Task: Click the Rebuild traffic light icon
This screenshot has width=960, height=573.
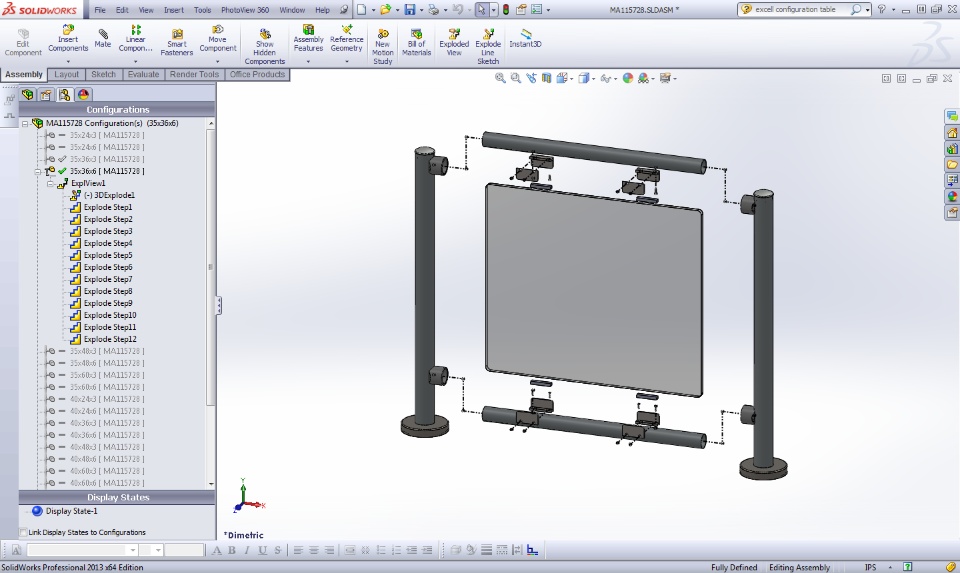Action: 506,9
